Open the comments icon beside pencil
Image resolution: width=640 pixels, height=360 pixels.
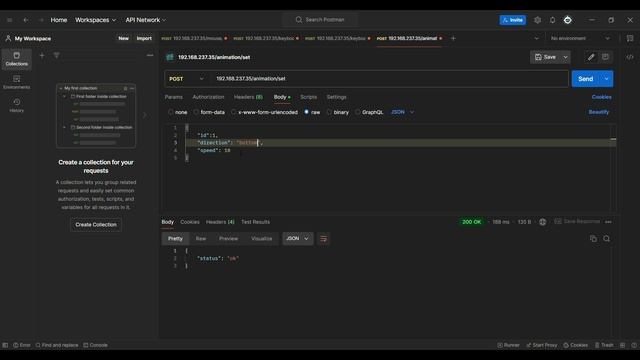pos(605,57)
